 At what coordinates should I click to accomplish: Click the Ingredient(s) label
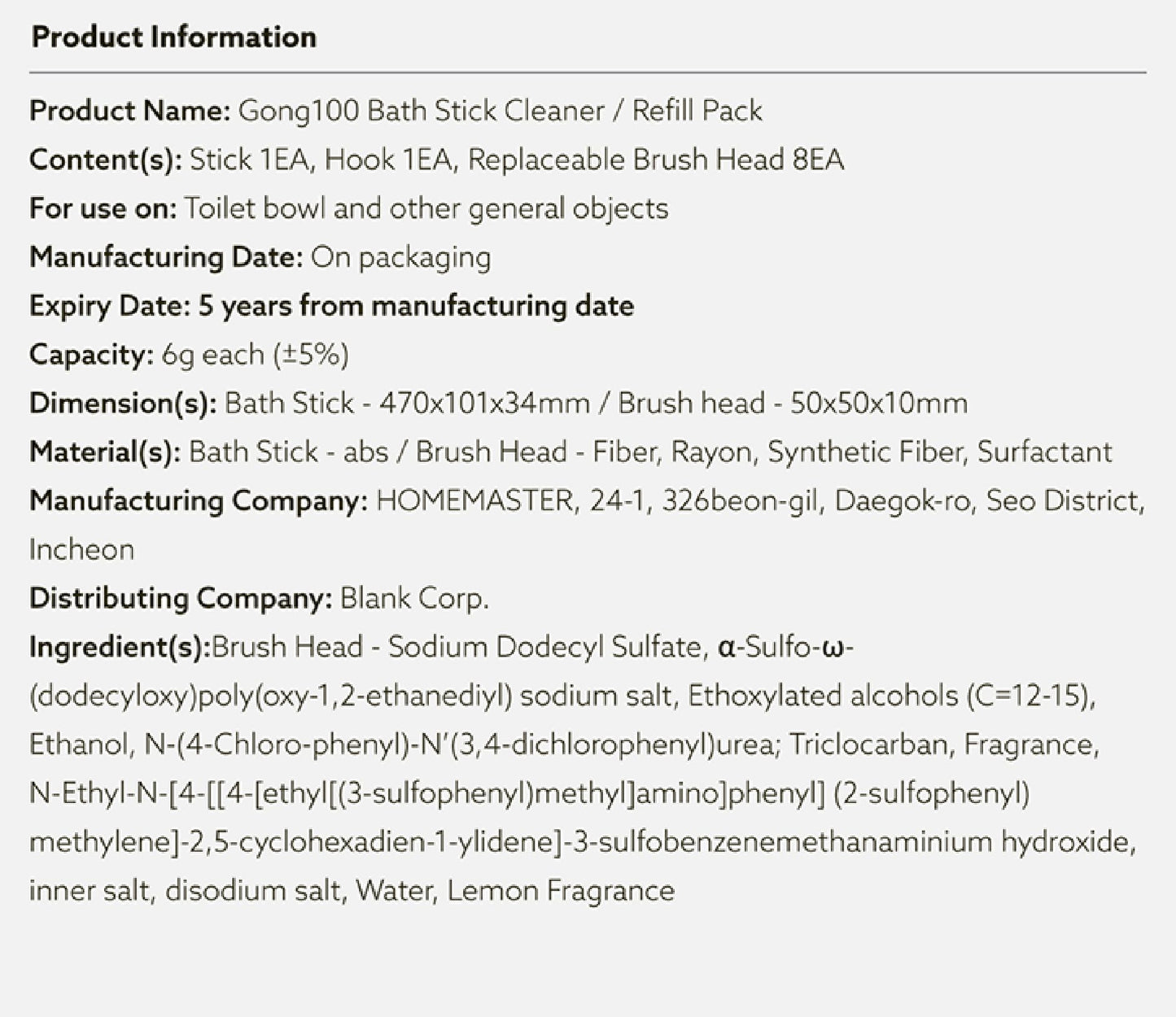click(x=120, y=648)
